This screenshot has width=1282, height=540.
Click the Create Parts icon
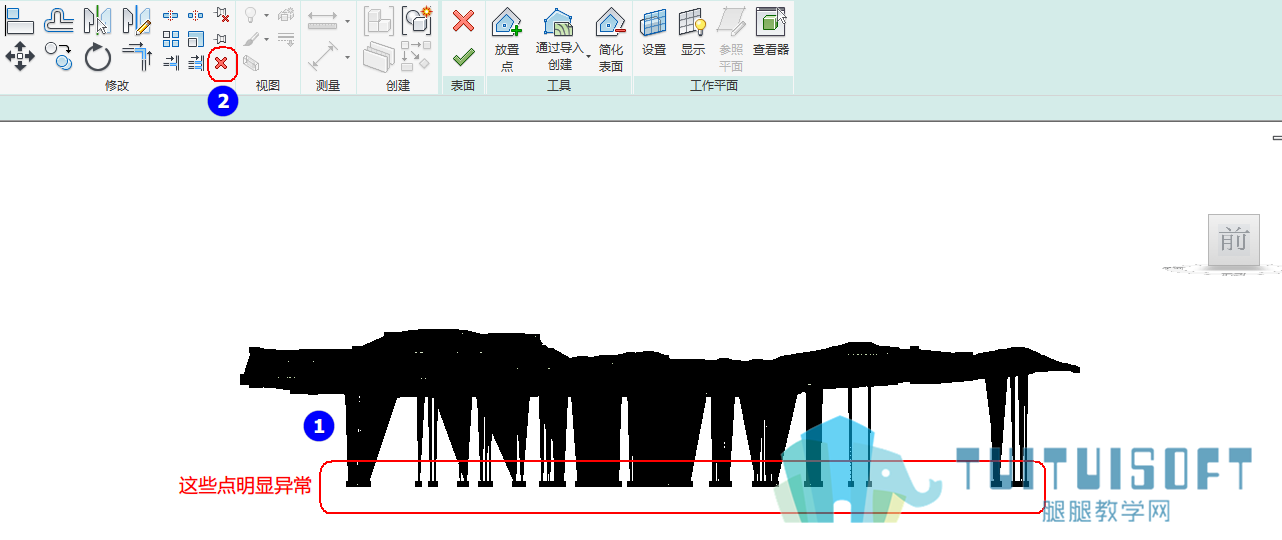[378, 57]
